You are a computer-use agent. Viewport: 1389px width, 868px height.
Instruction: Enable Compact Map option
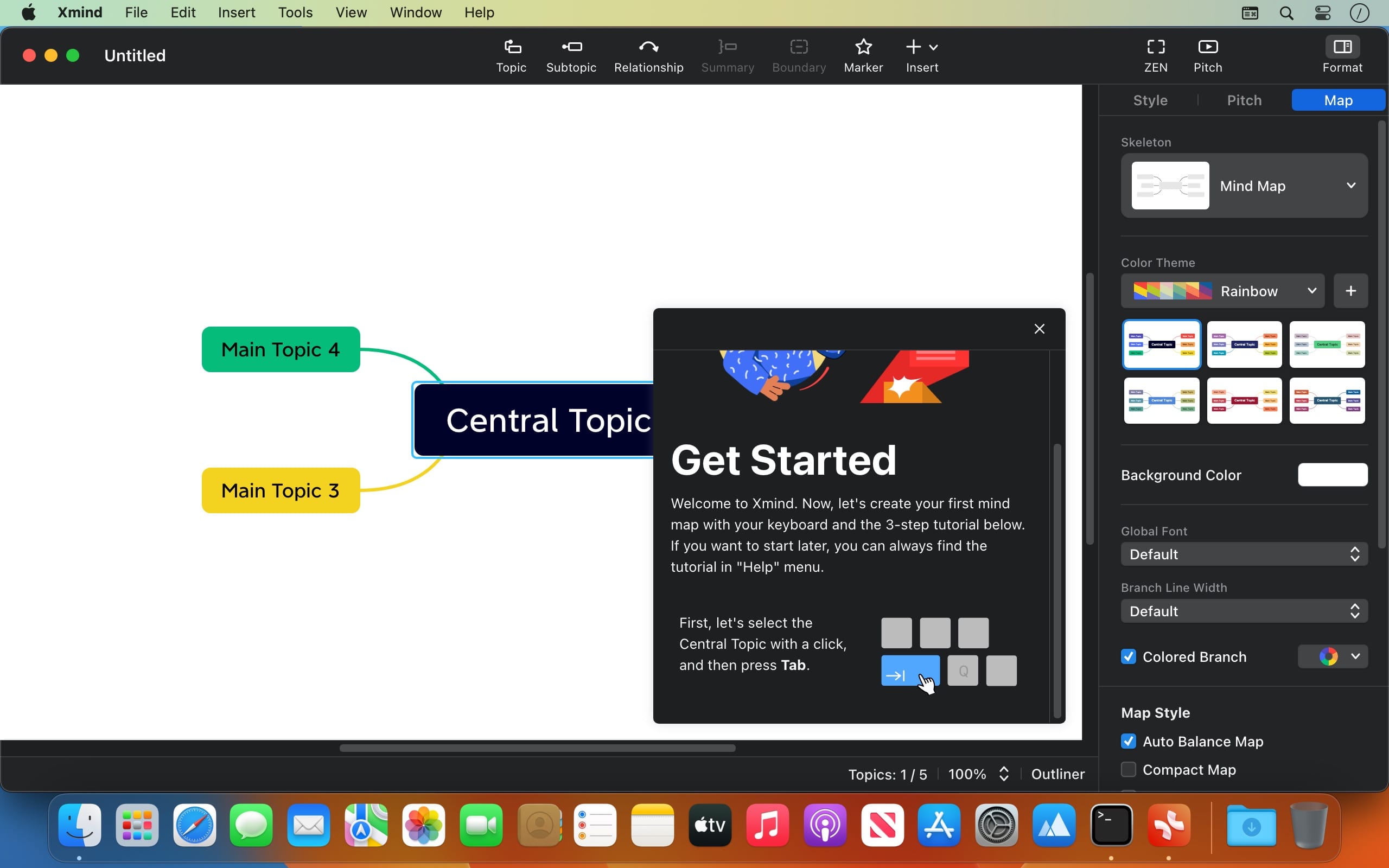(1129, 769)
